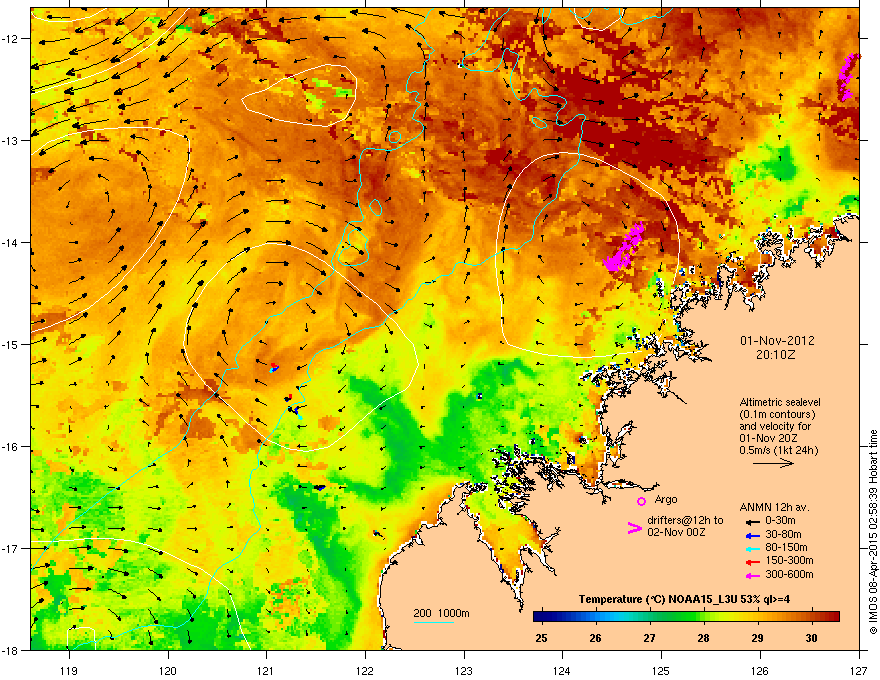Click the longitude axis label '121'
880x680 pixels.
point(266,670)
